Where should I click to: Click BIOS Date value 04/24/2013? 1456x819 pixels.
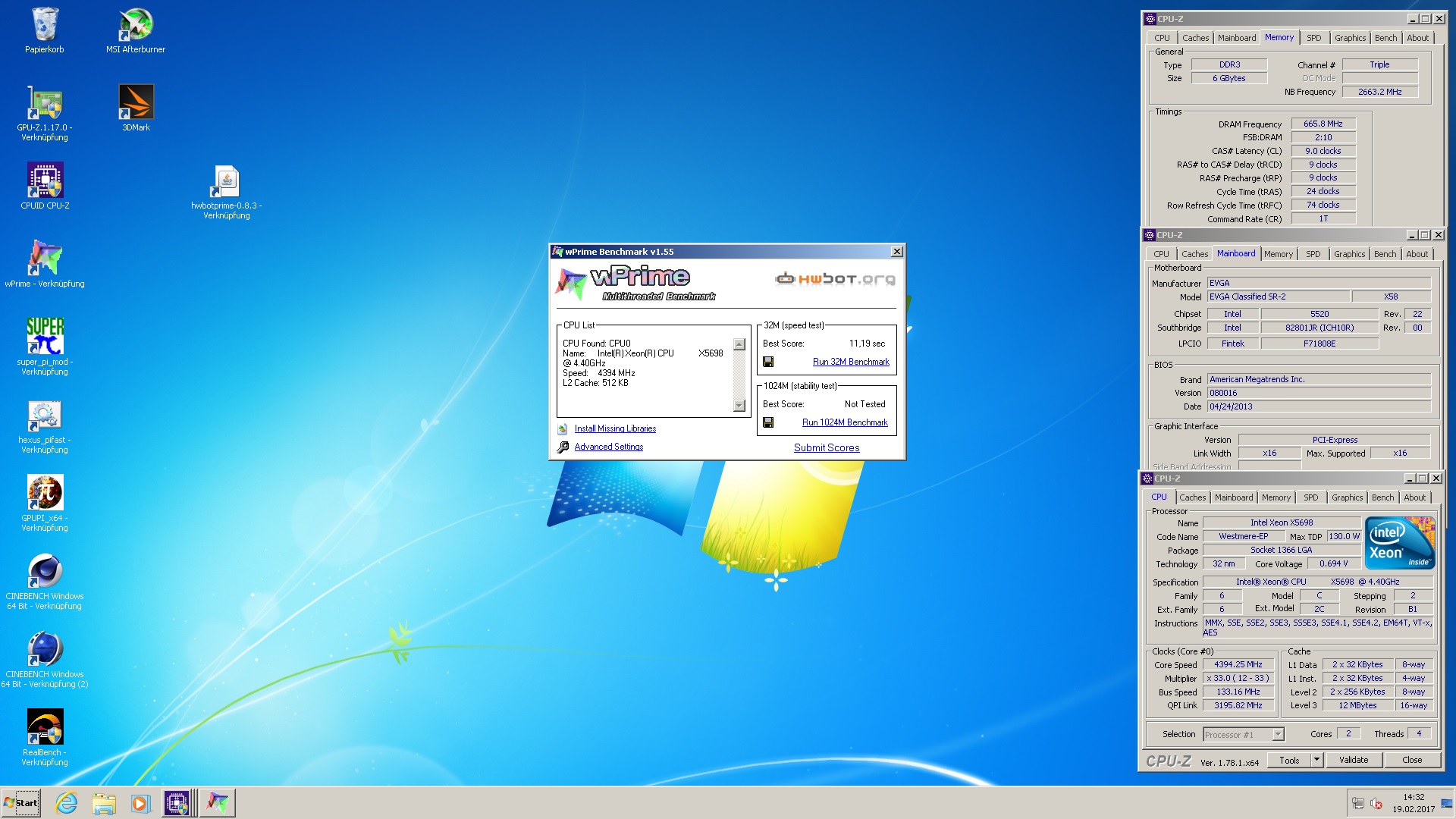tap(1319, 407)
